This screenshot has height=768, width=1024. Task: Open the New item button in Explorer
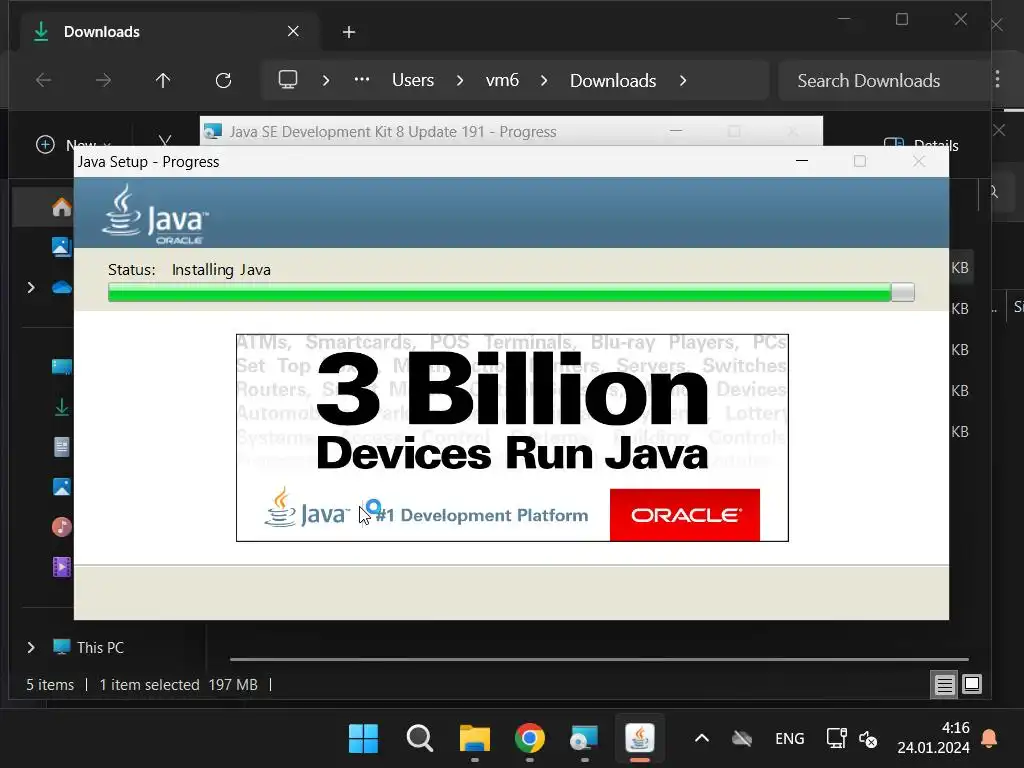(73, 144)
